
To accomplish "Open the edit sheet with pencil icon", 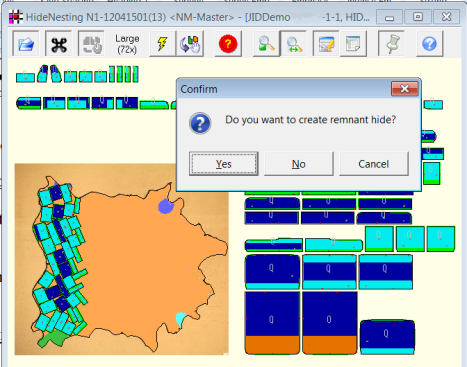I will (326, 44).
